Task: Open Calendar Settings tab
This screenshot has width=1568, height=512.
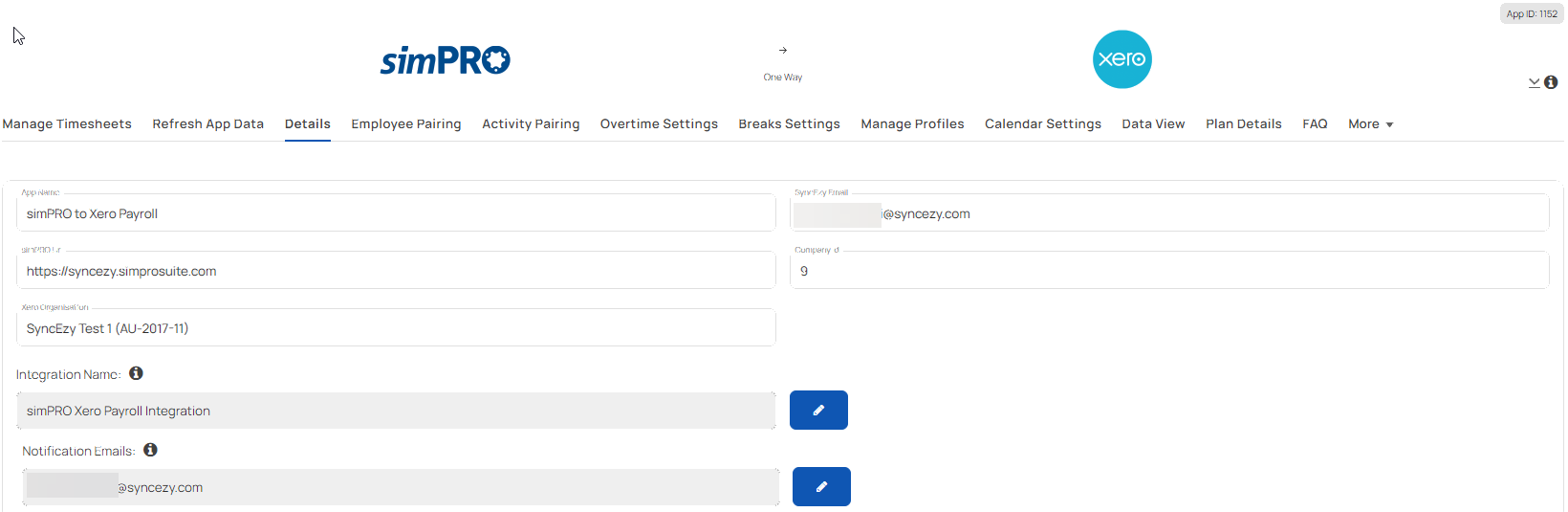Action: point(1043,123)
